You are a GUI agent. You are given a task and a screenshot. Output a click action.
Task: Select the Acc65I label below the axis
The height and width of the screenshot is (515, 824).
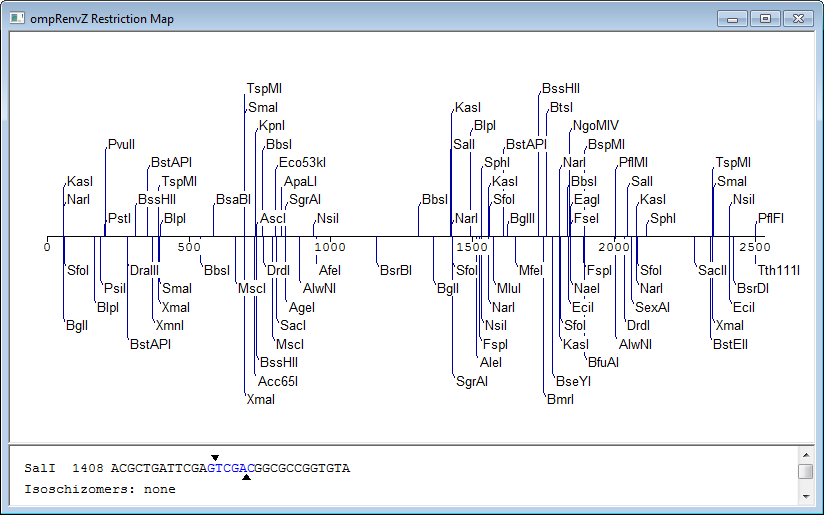point(278,382)
